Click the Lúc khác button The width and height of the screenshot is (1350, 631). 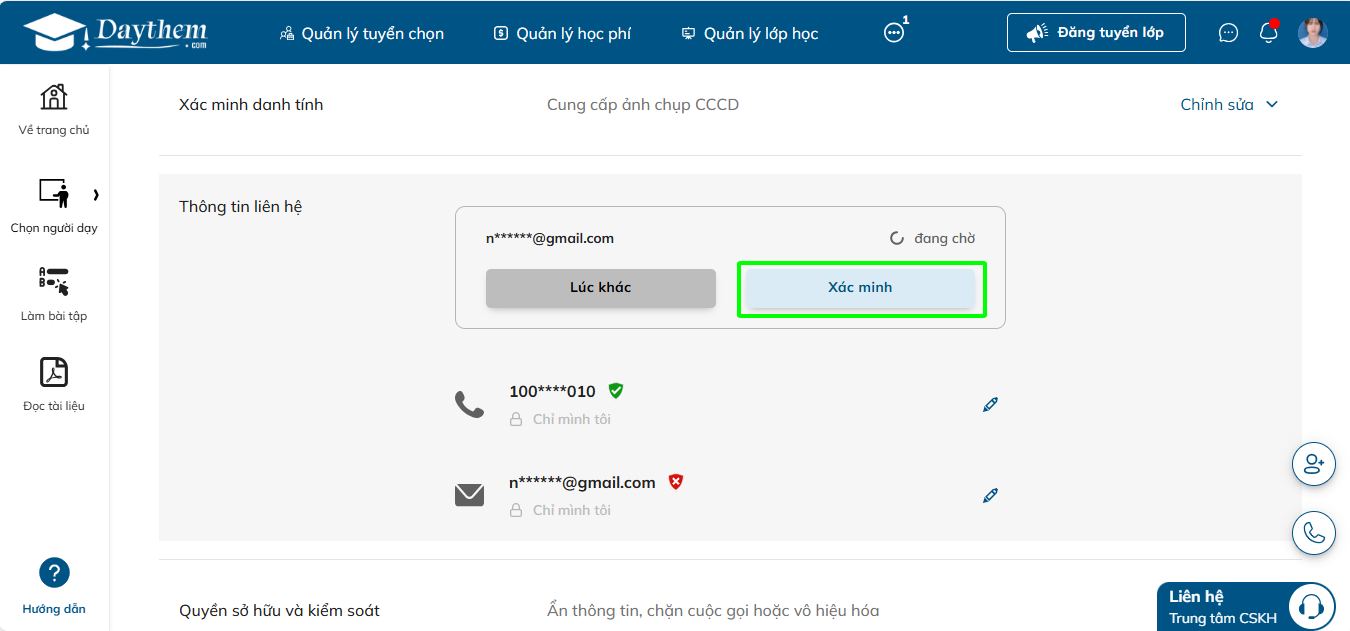601,288
